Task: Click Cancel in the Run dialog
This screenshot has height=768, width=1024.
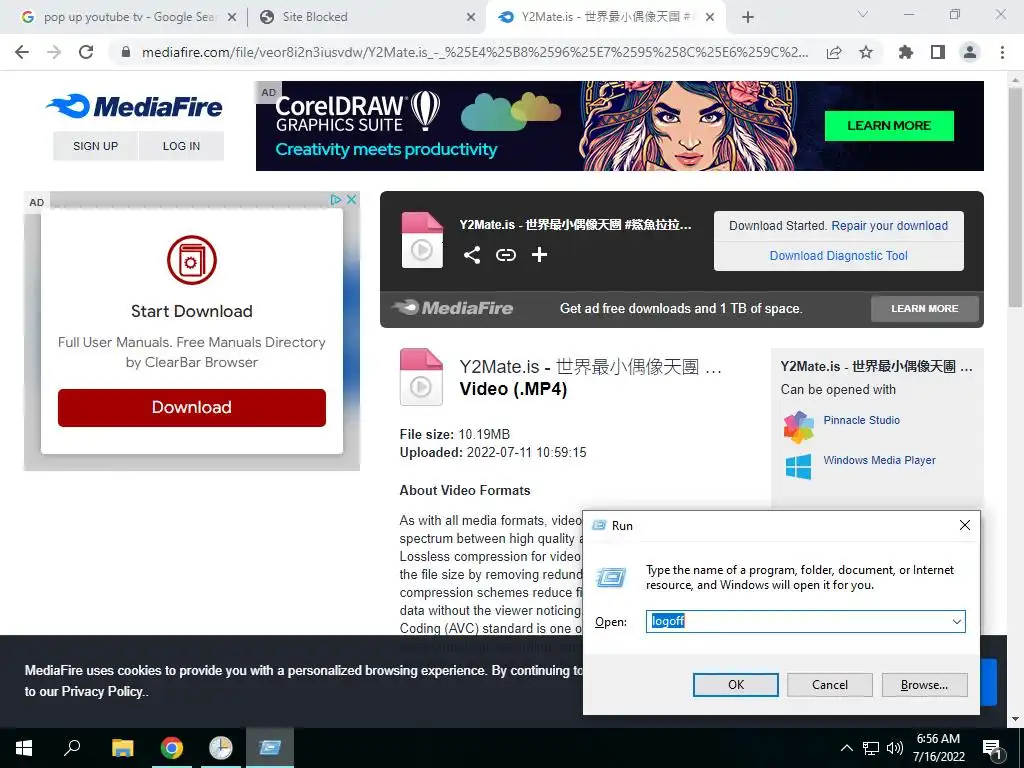Action: coord(829,684)
